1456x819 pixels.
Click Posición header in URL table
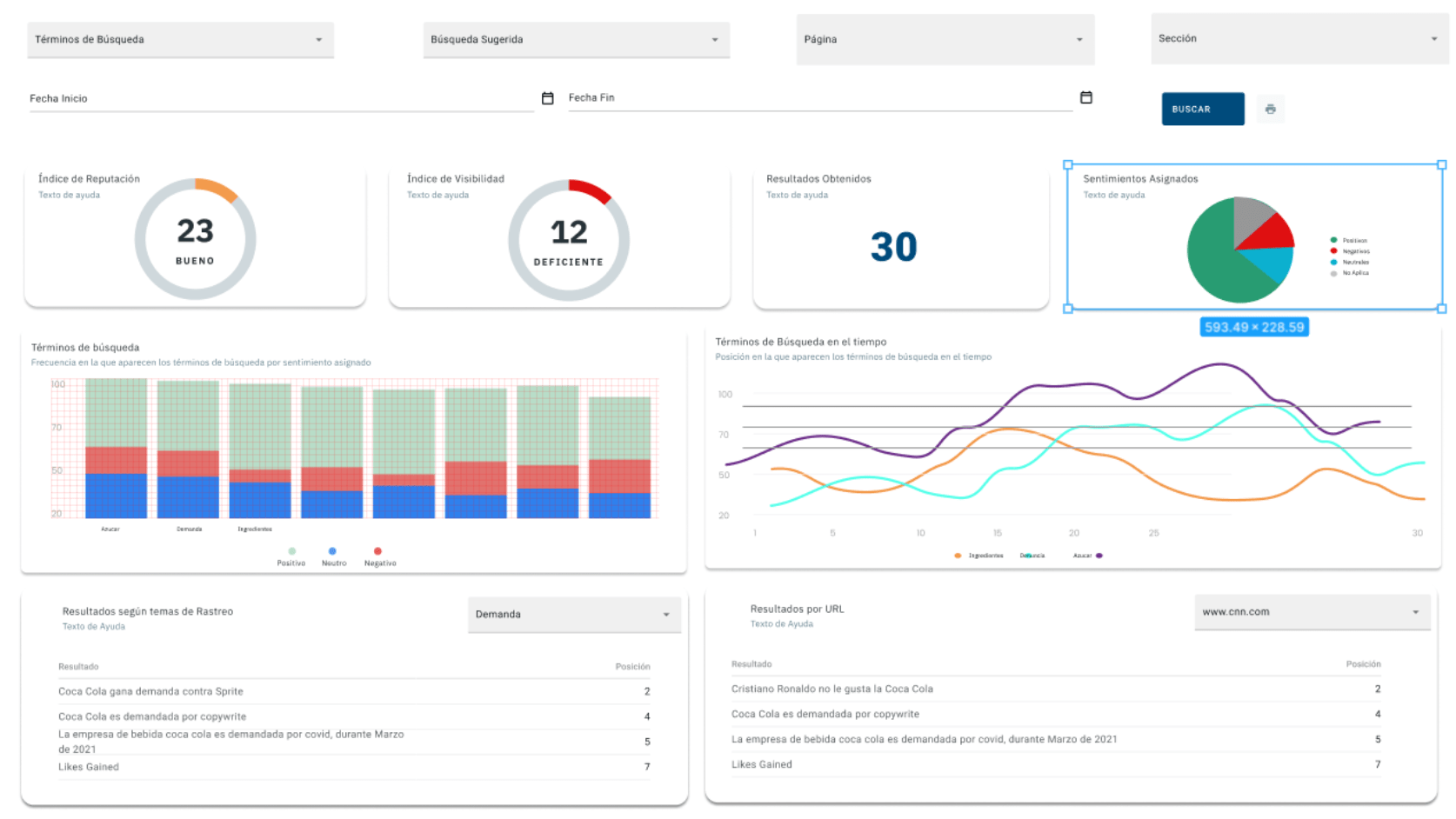1363,664
